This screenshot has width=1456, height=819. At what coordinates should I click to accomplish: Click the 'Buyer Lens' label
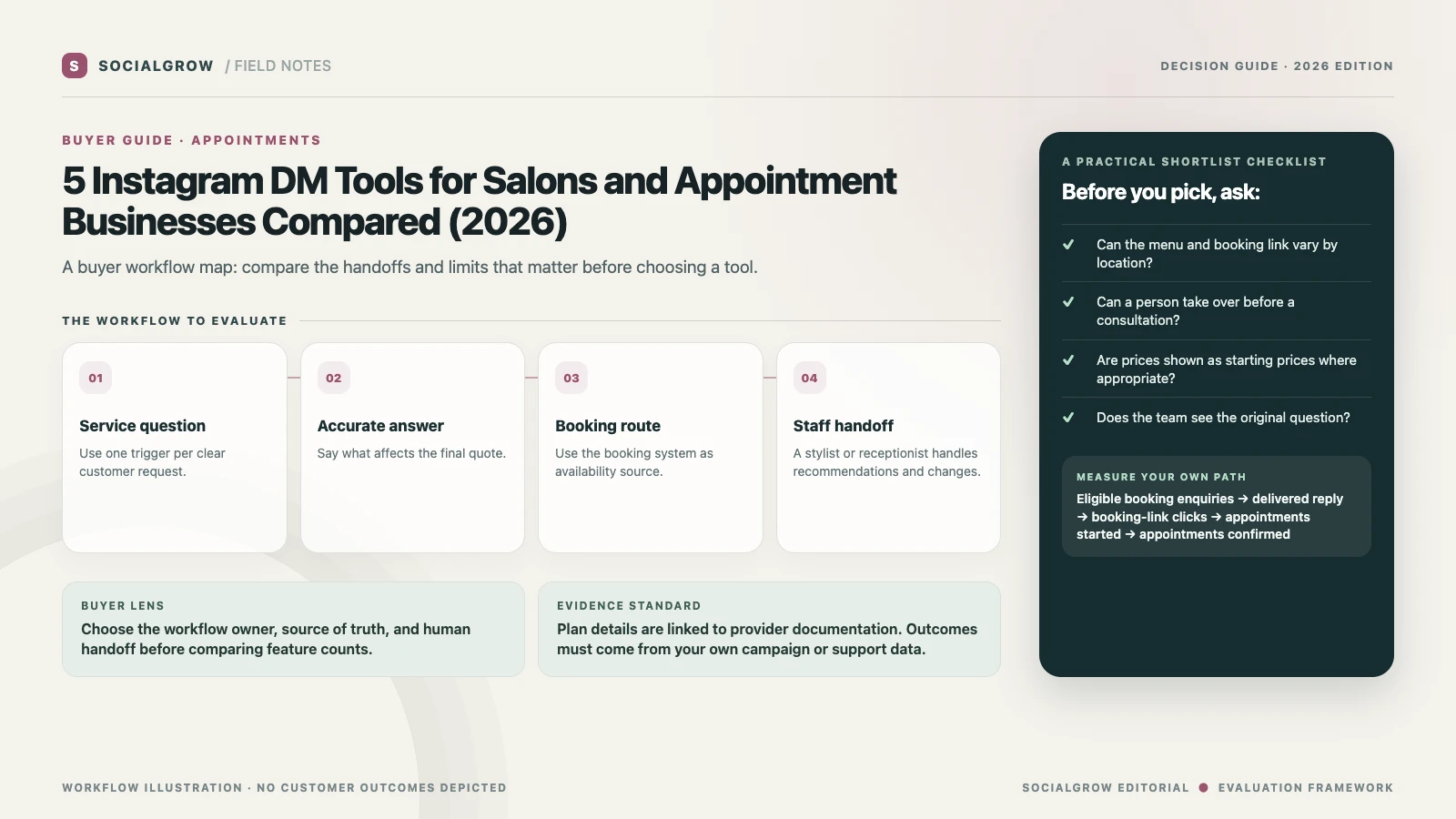(x=123, y=606)
